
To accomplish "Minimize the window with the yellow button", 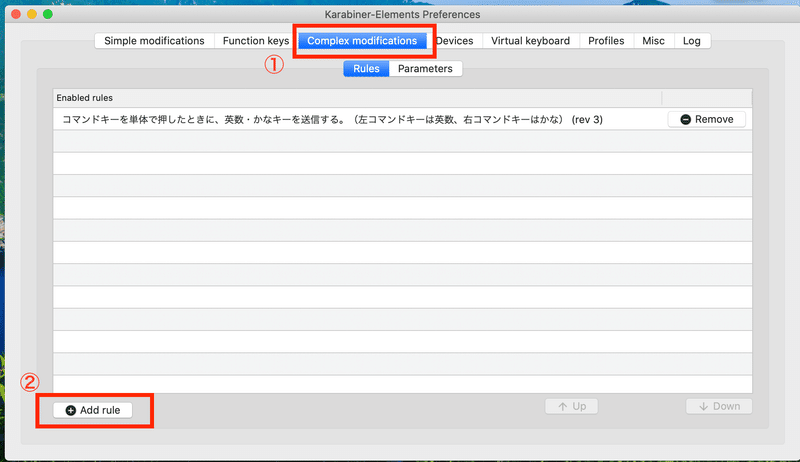I will pos(32,14).
